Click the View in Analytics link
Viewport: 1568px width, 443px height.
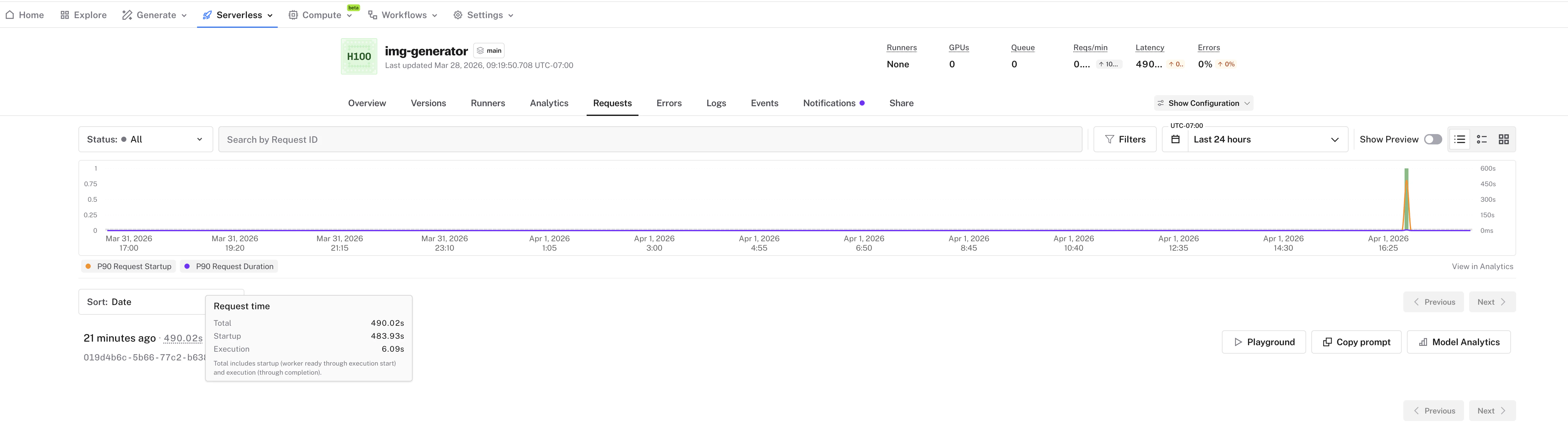1483,266
